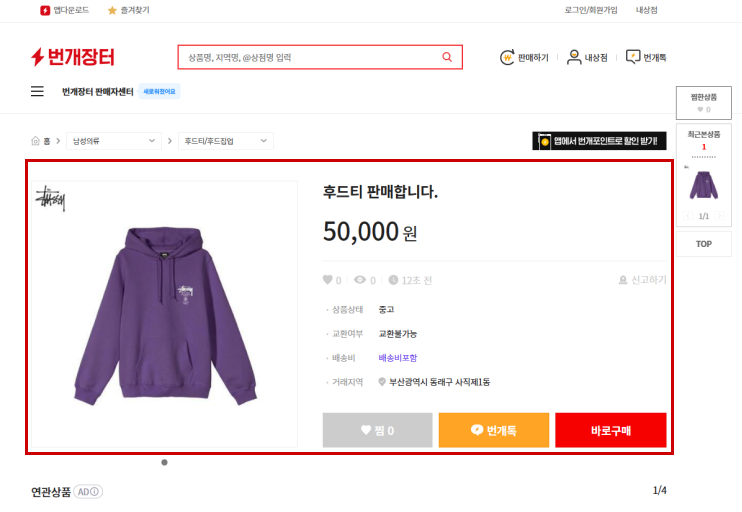The image size is (742, 512).
Task: Report listing with 신고하기
Action: pyautogui.click(x=642, y=280)
